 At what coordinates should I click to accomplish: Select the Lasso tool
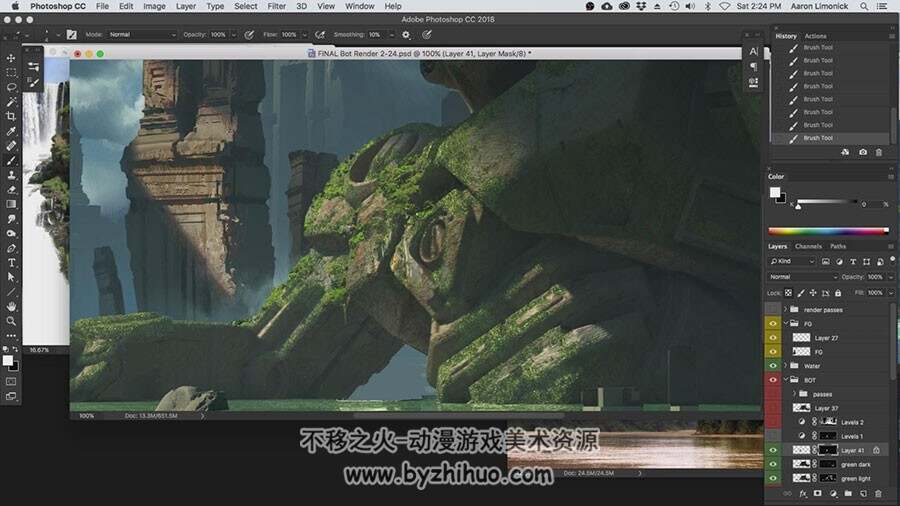[x=11, y=87]
